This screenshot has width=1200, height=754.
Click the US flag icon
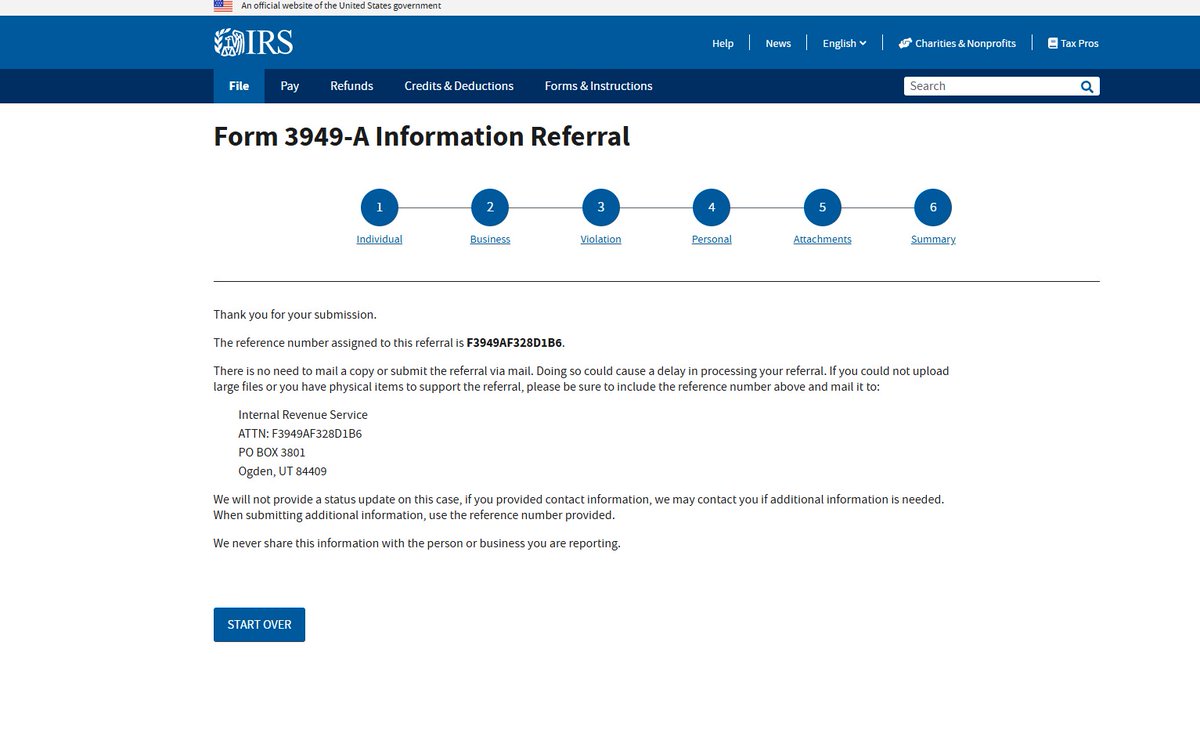click(223, 6)
